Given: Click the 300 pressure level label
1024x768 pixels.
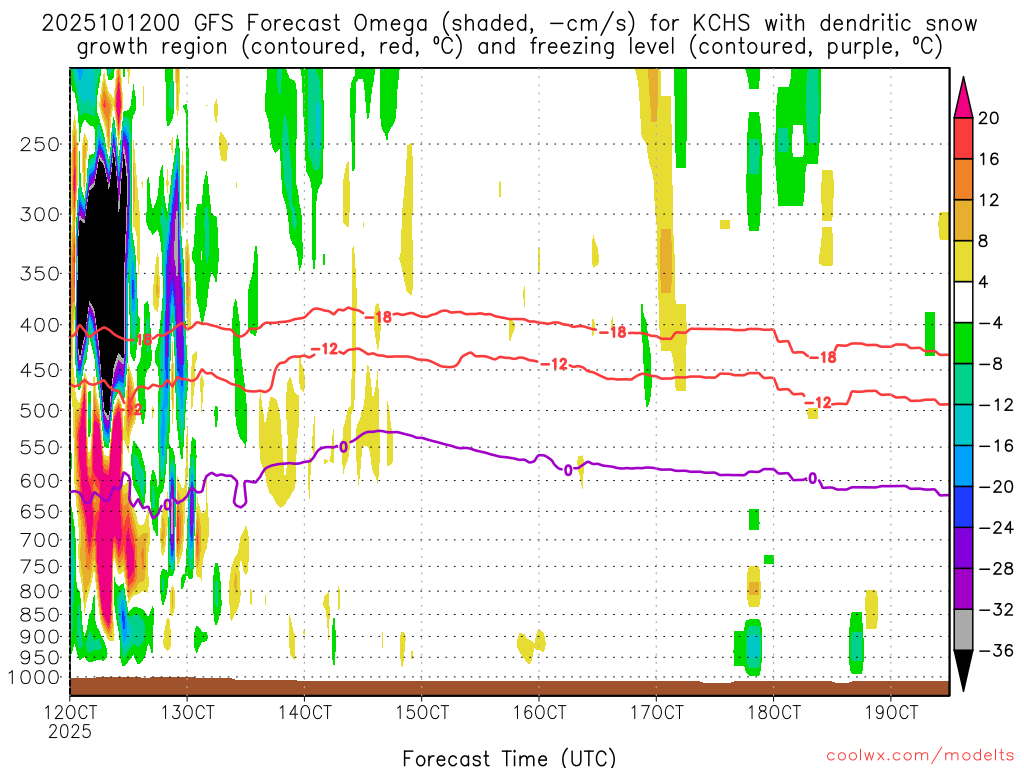Looking at the screenshot, I should point(40,214).
